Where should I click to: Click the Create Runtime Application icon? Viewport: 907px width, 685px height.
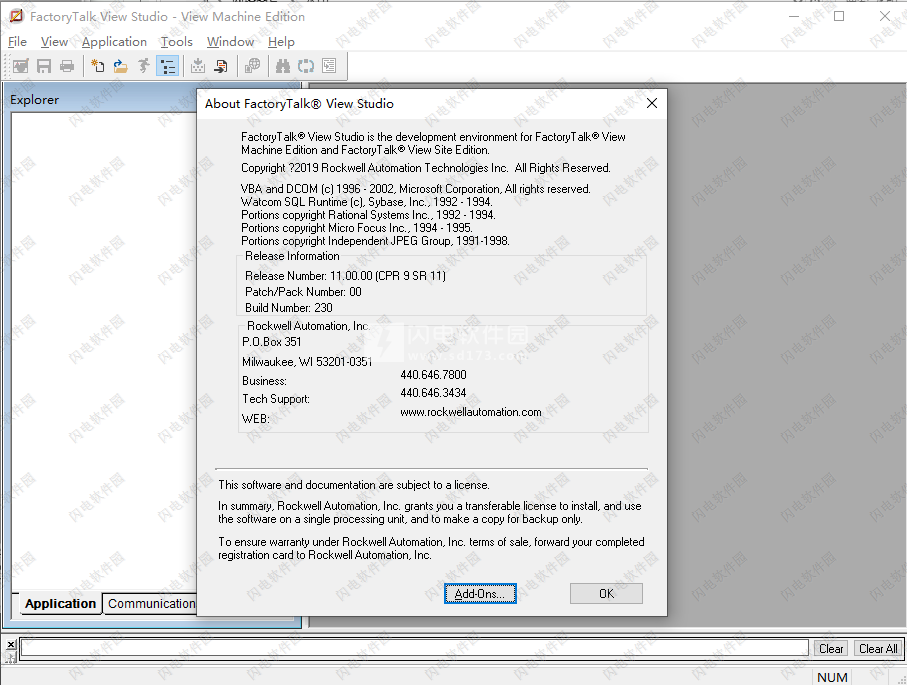198,66
